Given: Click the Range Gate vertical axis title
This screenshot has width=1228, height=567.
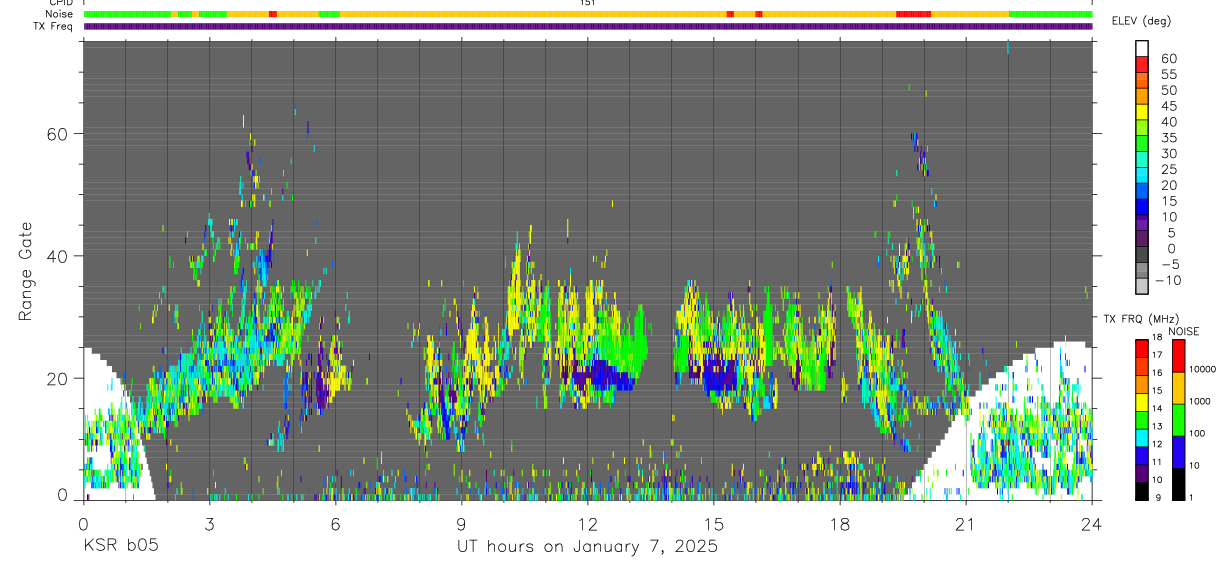Looking at the screenshot, I should pos(26,271).
